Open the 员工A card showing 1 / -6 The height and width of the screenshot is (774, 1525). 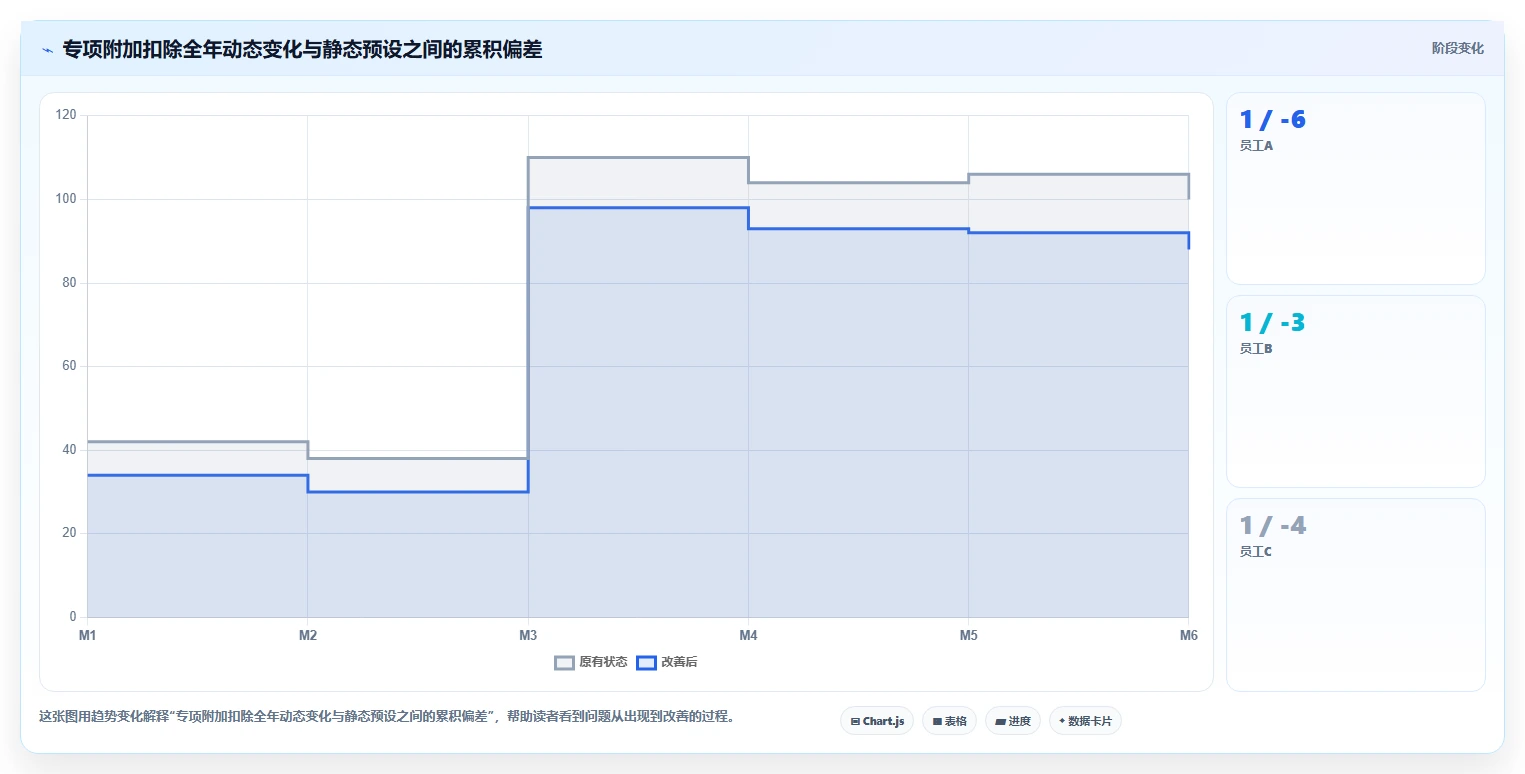1355,189
